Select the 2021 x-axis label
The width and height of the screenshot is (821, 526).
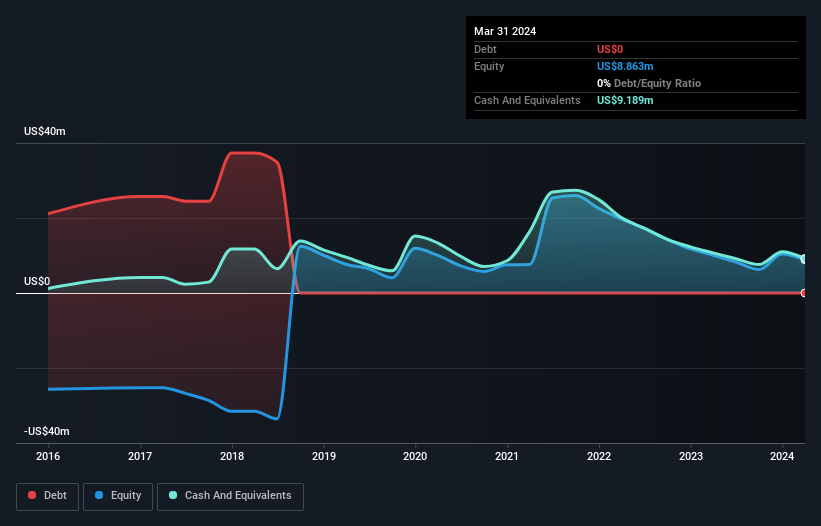click(x=507, y=456)
